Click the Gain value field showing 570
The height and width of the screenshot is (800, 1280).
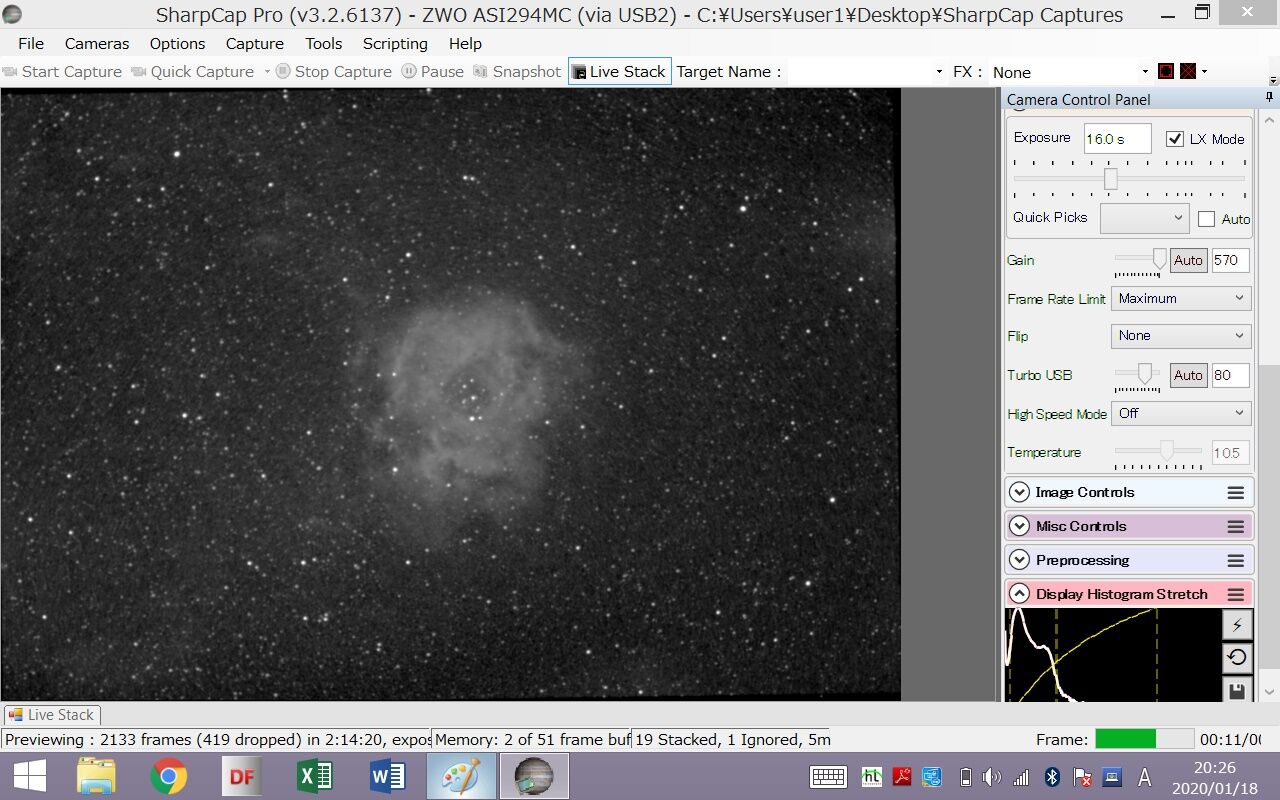pos(1230,260)
